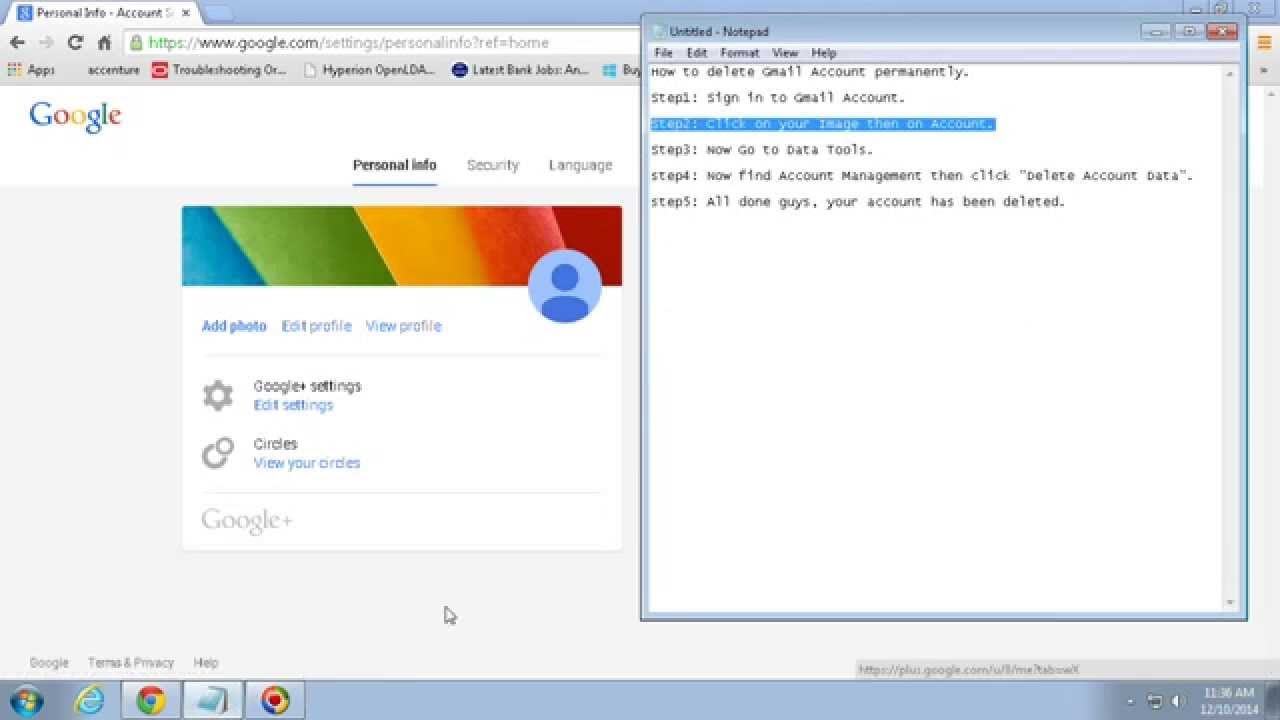Click the Help footer link
Image resolution: width=1280 pixels, height=720 pixels.
[206, 663]
